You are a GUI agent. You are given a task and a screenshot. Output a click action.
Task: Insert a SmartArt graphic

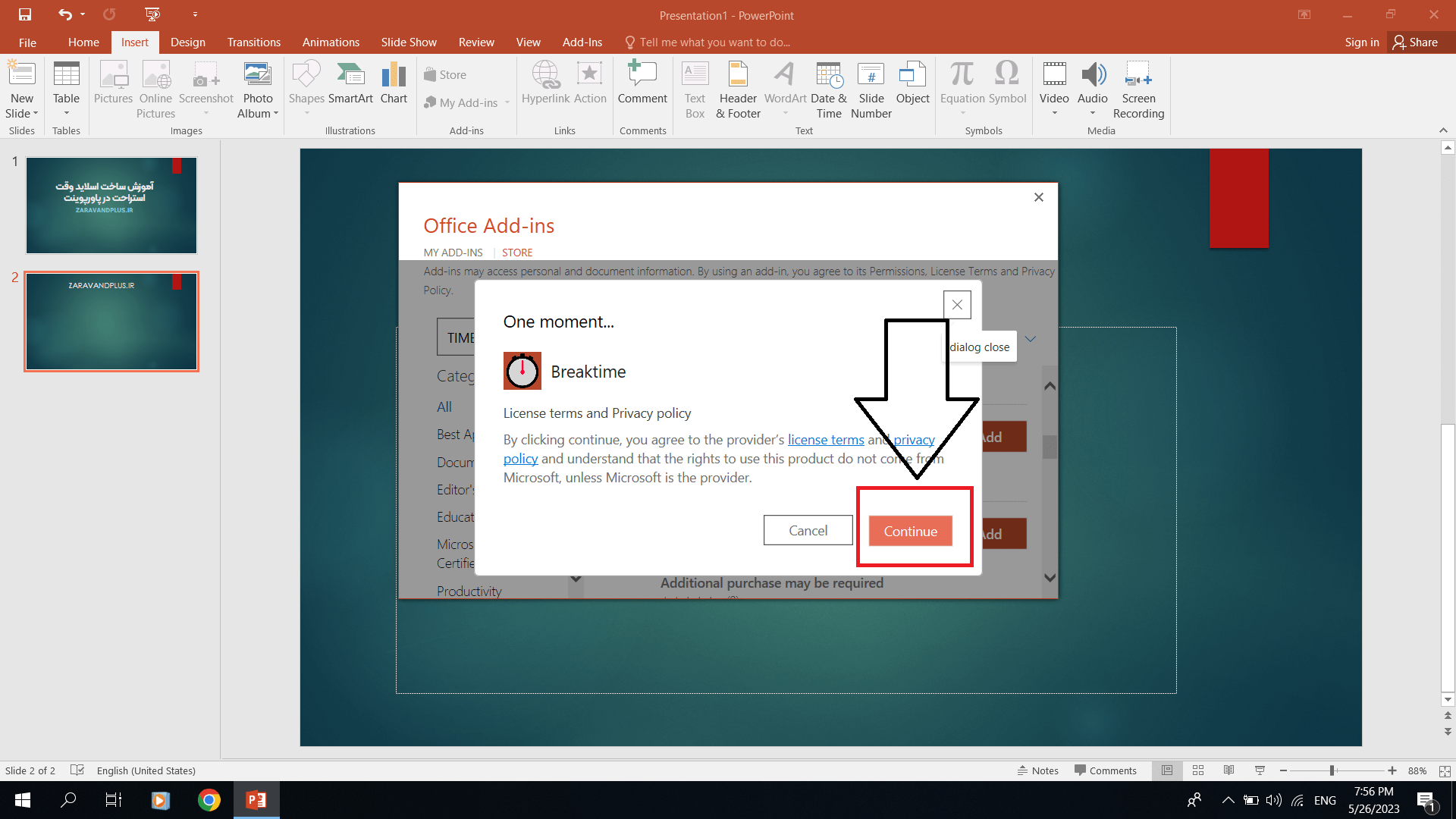pyautogui.click(x=350, y=83)
